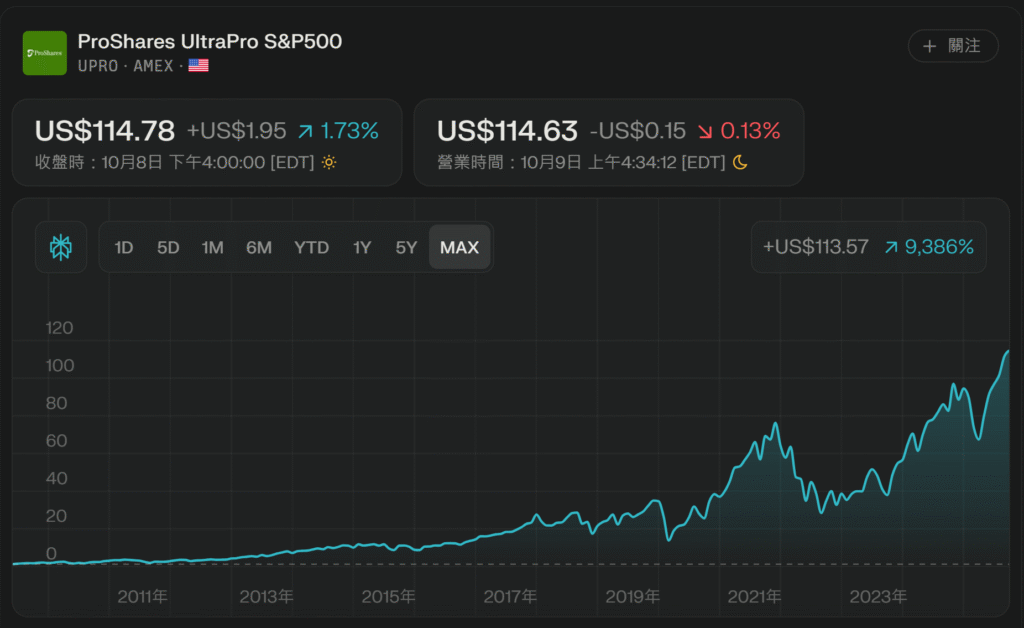The image size is (1024, 628).
Task: Choose the 6M time range
Action: [259, 247]
